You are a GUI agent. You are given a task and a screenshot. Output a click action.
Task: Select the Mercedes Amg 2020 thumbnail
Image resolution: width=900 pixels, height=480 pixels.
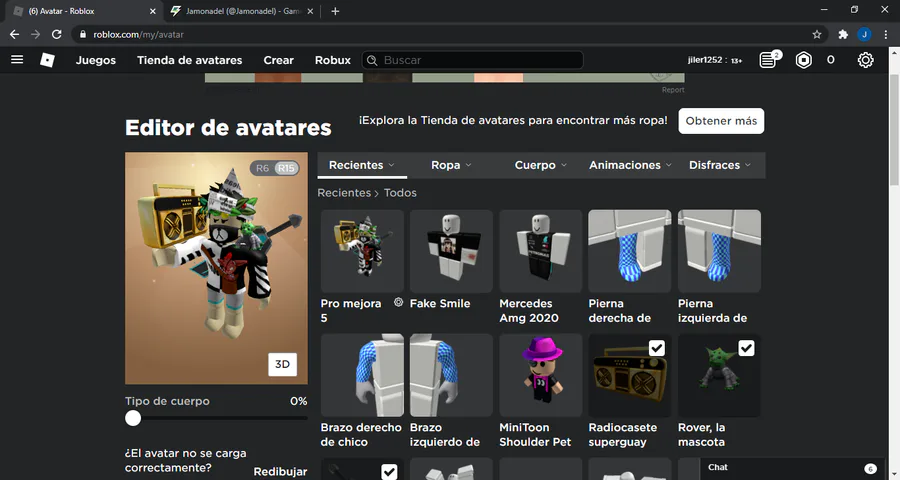(x=541, y=251)
